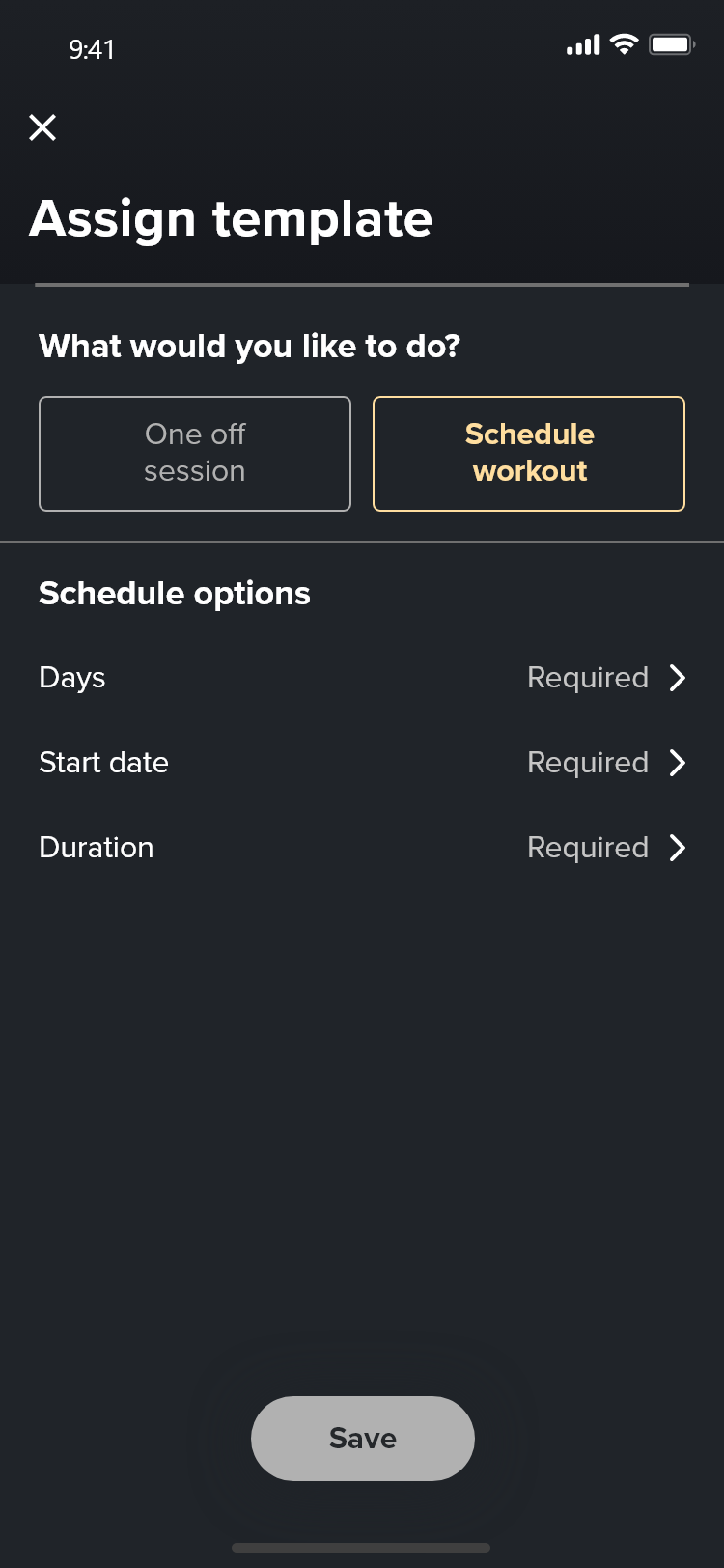This screenshot has width=724, height=1568.
Task: Open the Duration row label
Action: pos(97,848)
